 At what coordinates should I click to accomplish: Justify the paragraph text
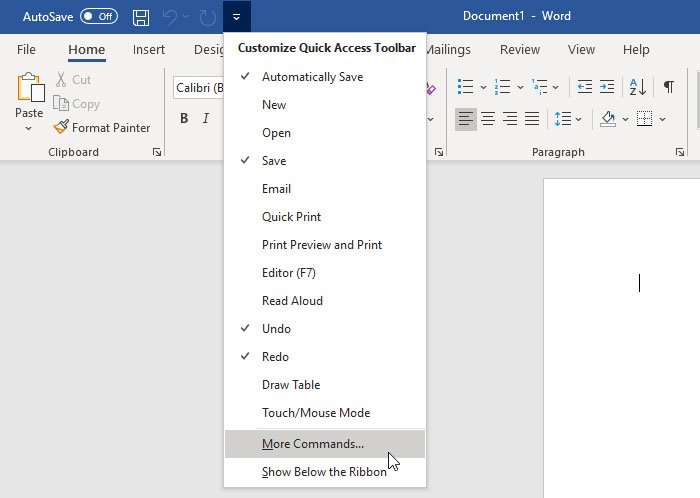click(532, 119)
